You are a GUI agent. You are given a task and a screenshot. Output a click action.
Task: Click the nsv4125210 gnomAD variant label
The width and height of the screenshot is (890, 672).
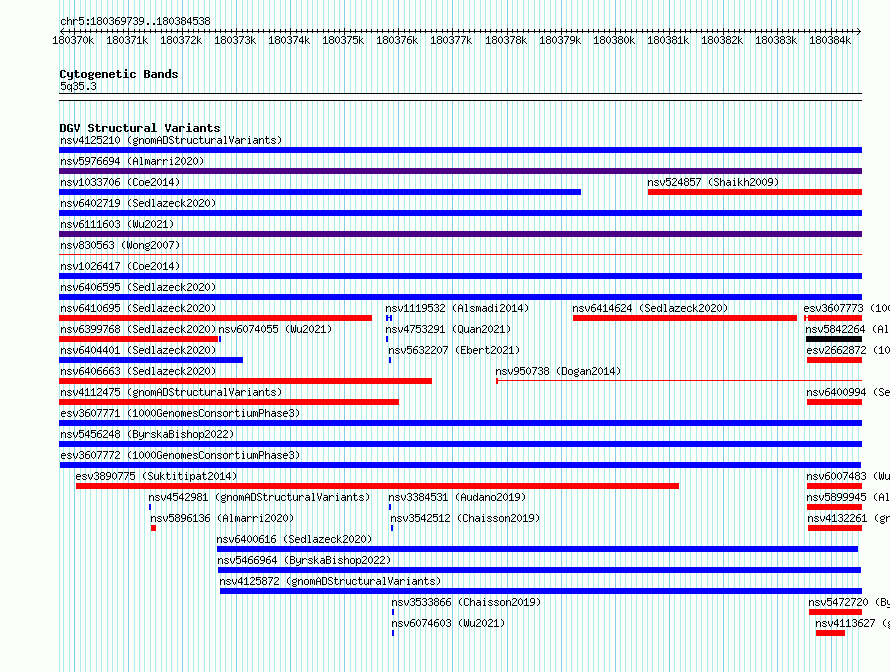pyautogui.click(x=171, y=140)
